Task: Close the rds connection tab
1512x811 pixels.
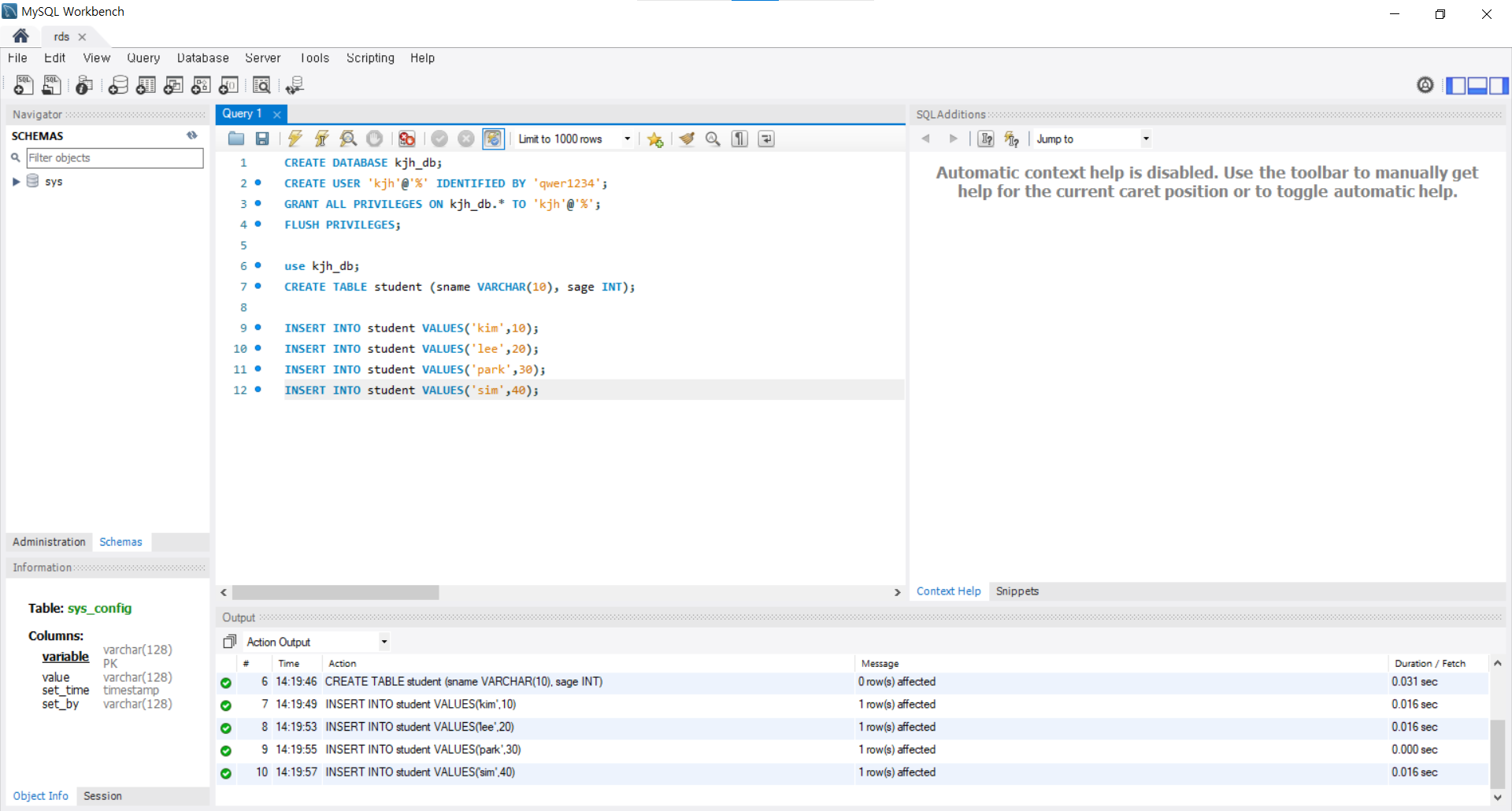Action: click(82, 37)
